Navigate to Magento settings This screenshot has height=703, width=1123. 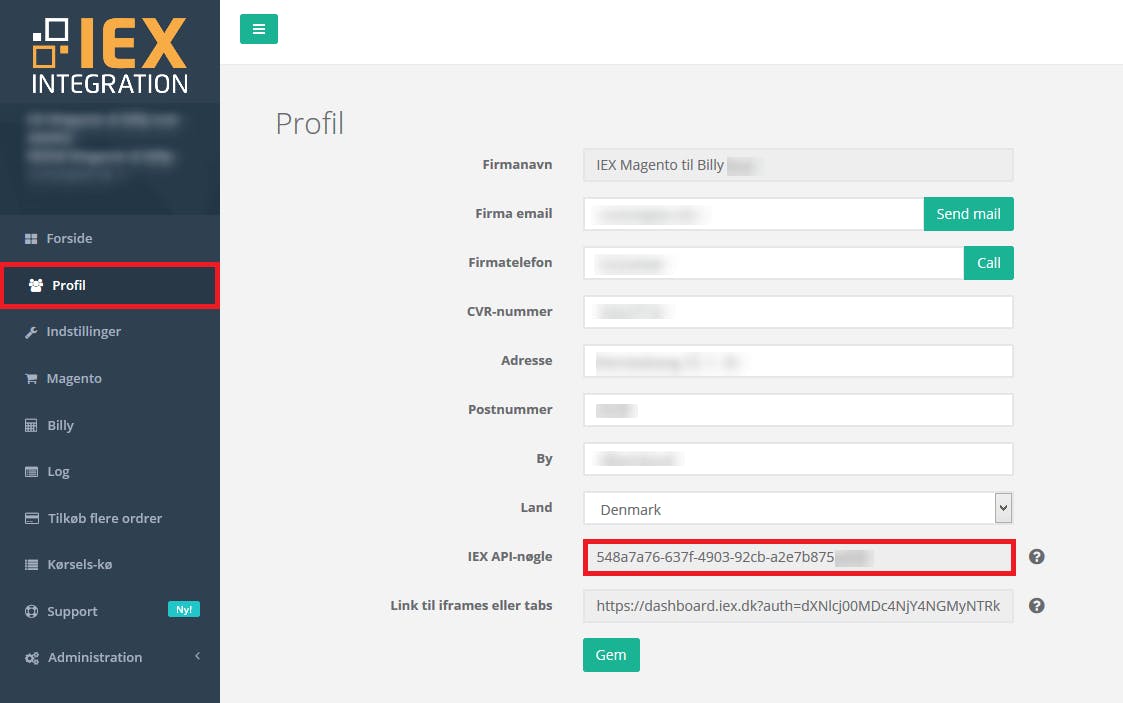point(110,378)
